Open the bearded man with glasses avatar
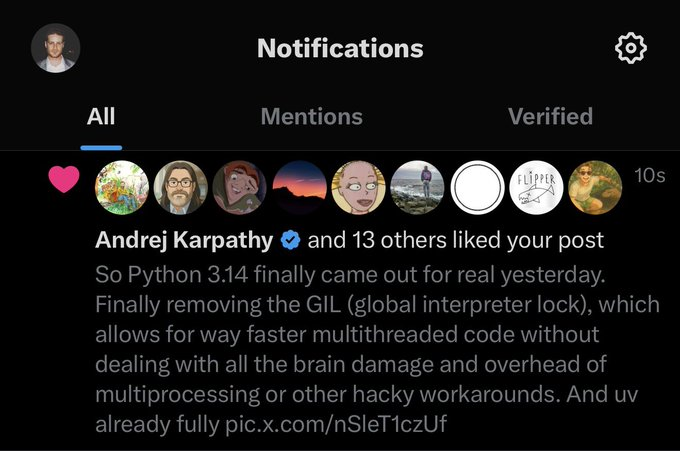 [181, 188]
